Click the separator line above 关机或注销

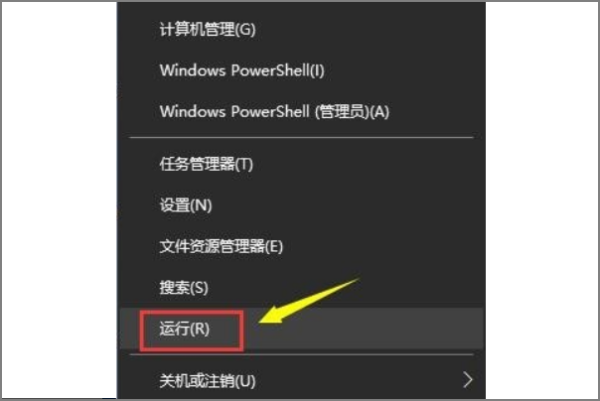click(x=302, y=354)
